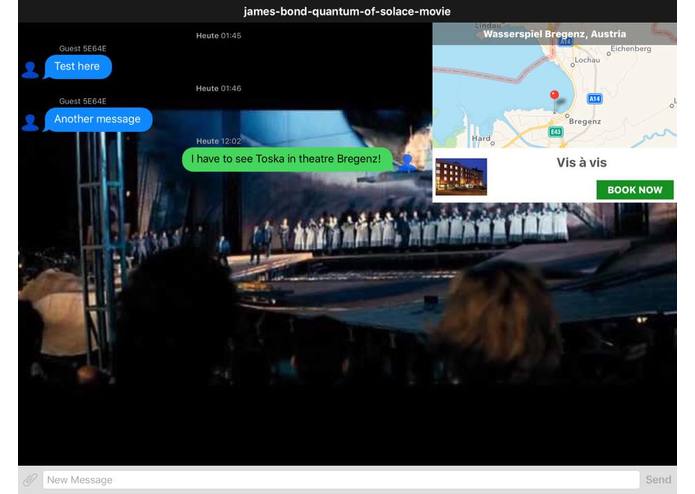Click the Send button

658,480
